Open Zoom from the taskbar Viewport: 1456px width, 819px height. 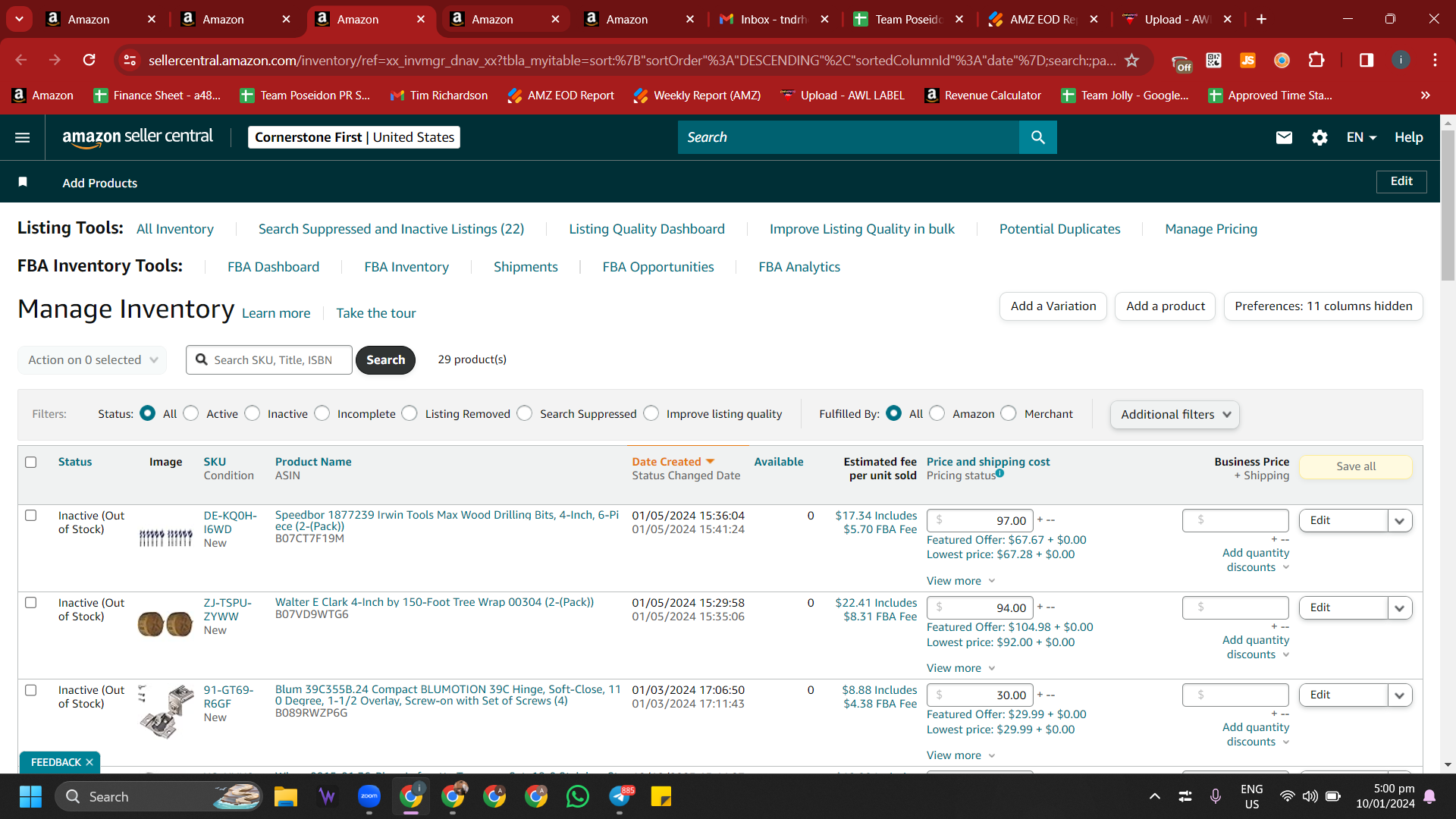(x=369, y=796)
